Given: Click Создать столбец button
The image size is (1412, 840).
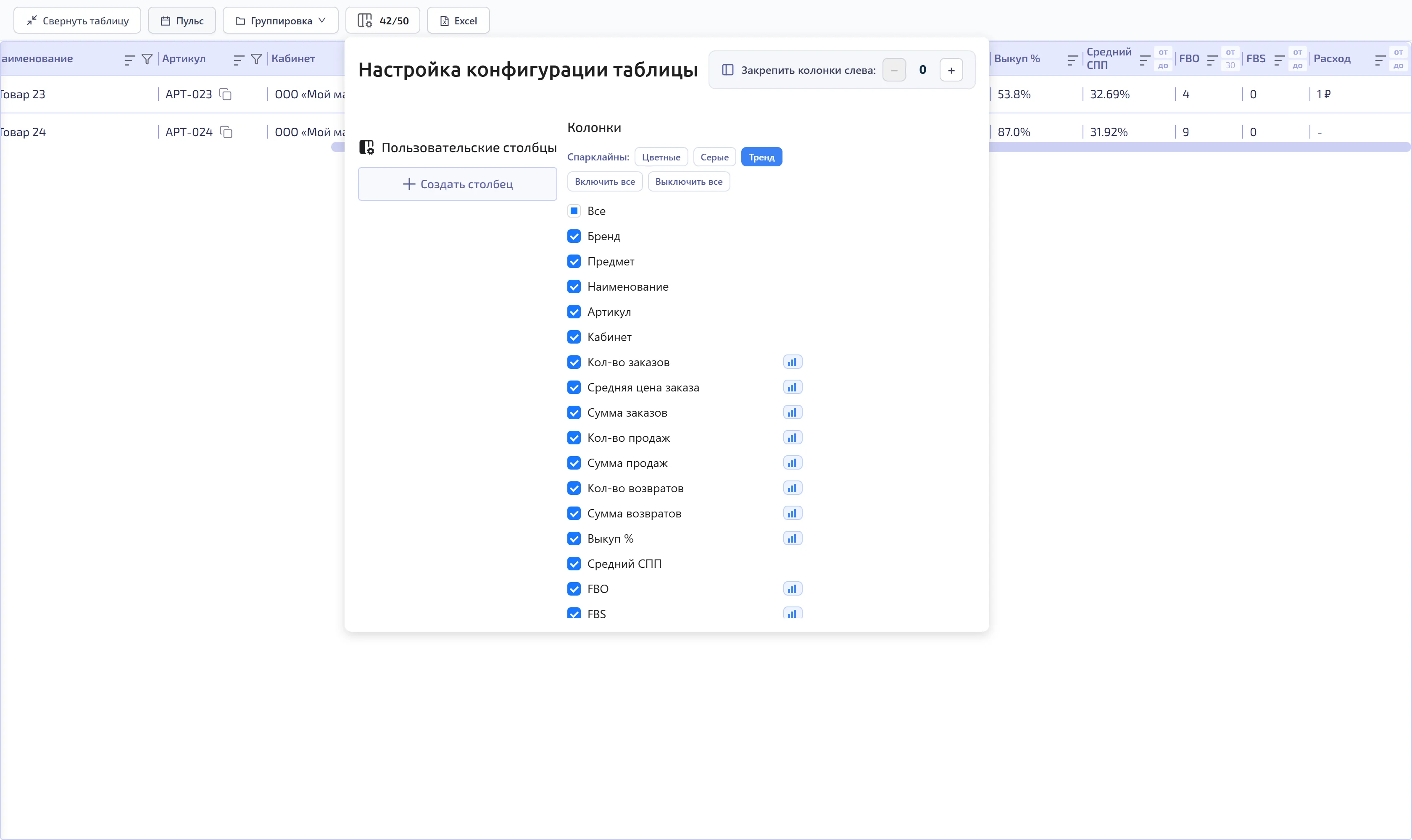Looking at the screenshot, I should pyautogui.click(x=457, y=184).
